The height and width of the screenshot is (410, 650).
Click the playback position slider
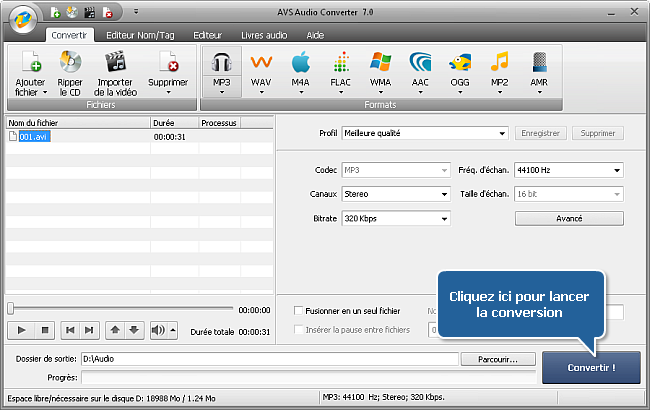pos(120,308)
